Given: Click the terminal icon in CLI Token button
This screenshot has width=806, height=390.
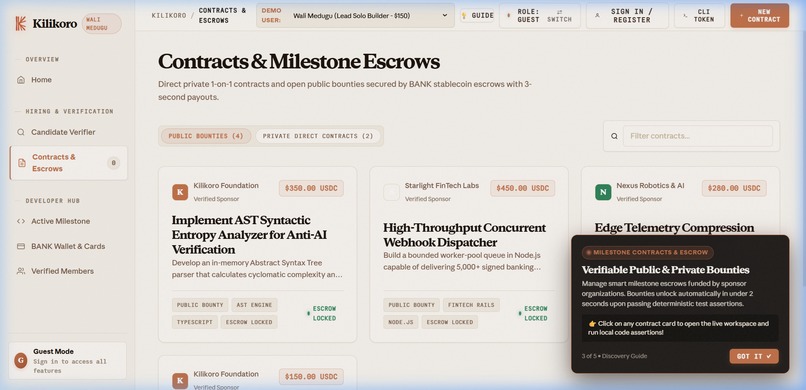Looking at the screenshot, I should coord(685,15).
